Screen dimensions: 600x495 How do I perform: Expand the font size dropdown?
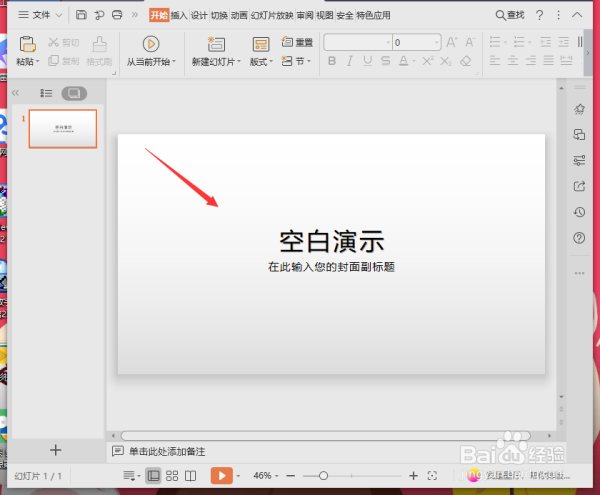click(x=436, y=42)
